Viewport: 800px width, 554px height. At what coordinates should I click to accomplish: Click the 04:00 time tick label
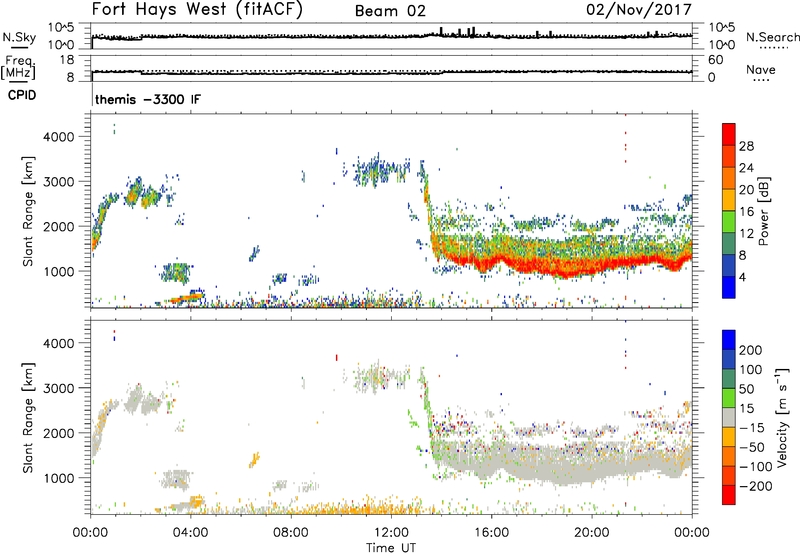click(190, 533)
